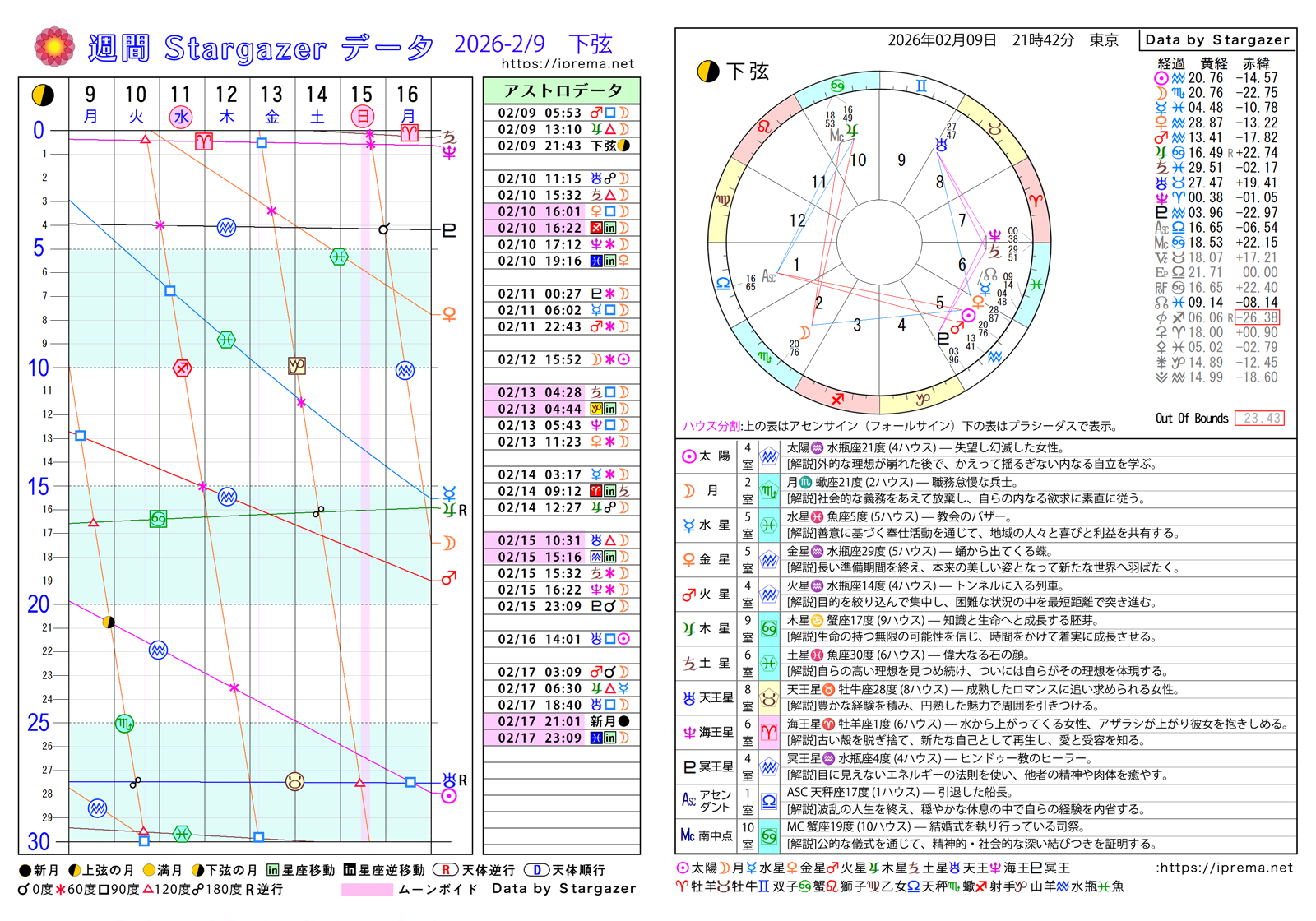
Task: Click the Pluto symbol at graph's right edge
Action: [449, 230]
